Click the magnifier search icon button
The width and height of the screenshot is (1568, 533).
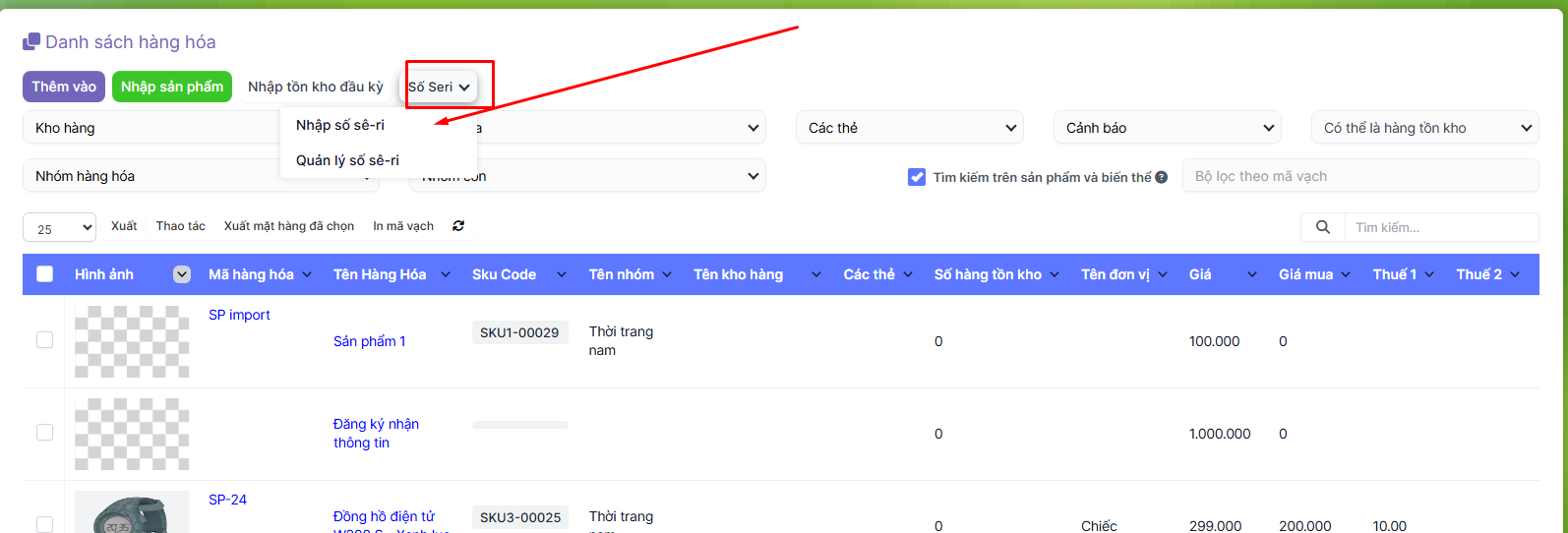(x=1322, y=227)
